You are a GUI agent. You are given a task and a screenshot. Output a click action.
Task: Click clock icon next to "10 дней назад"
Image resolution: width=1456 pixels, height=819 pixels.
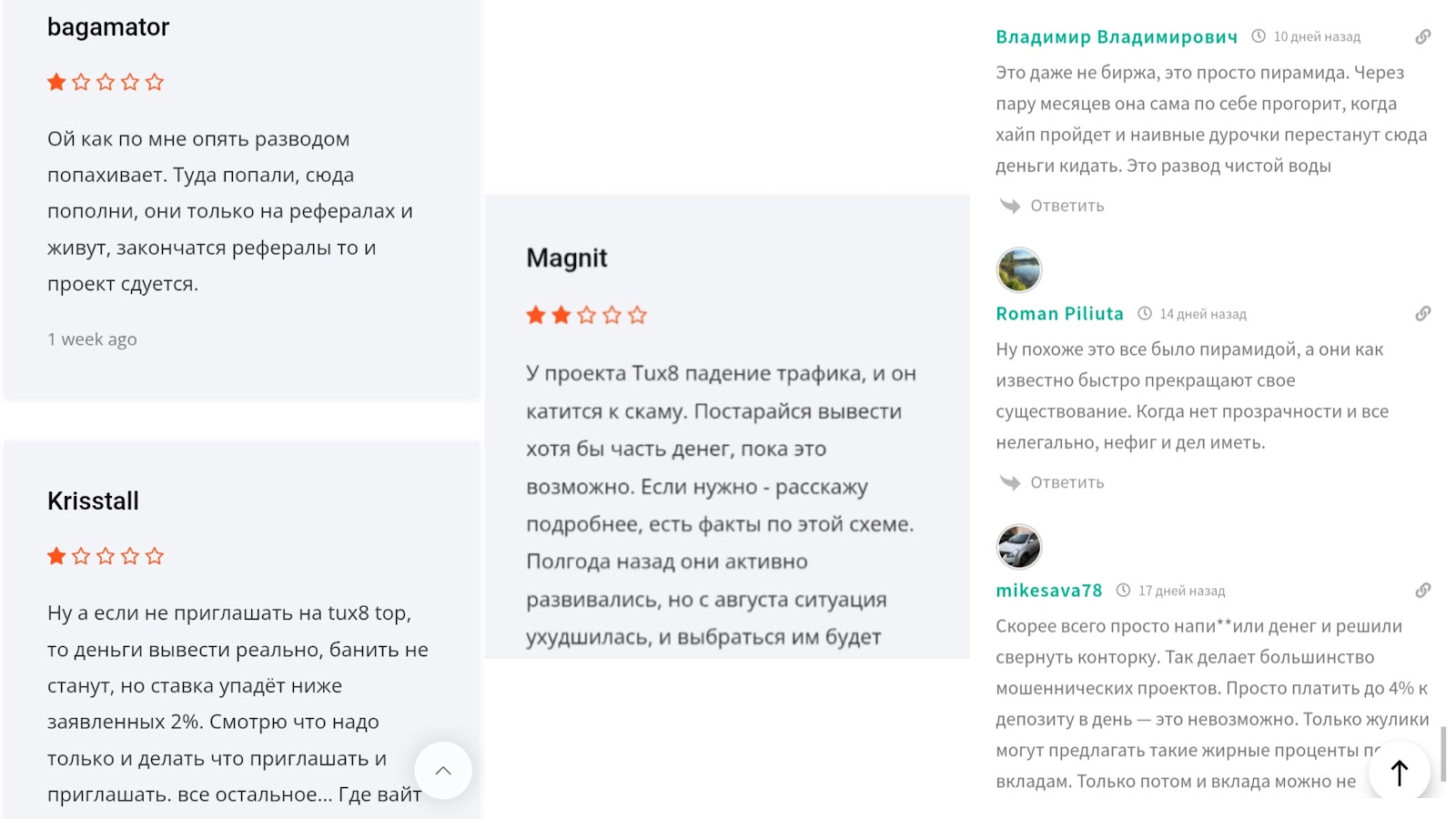pyautogui.click(x=1259, y=36)
